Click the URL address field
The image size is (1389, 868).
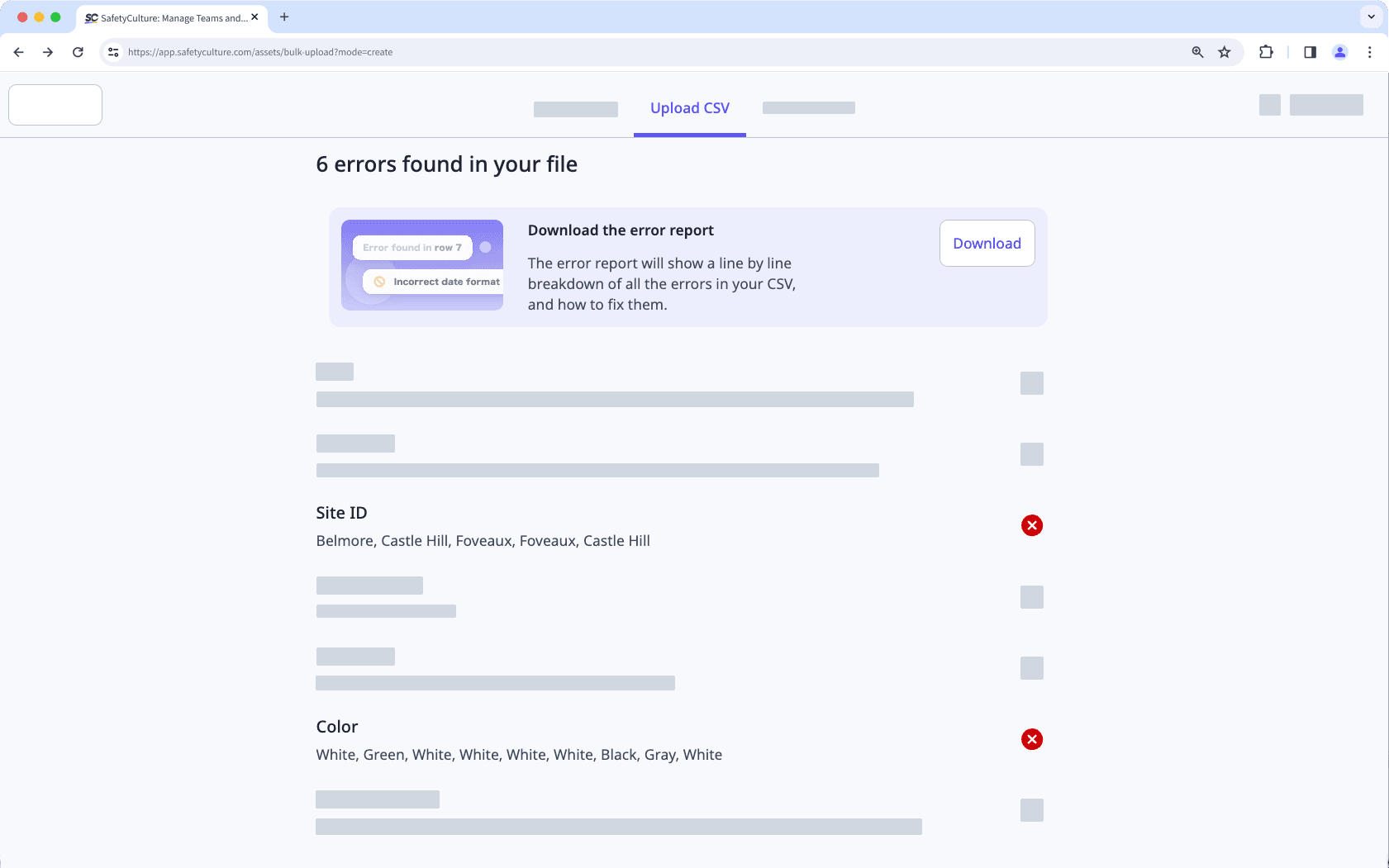coord(578,52)
